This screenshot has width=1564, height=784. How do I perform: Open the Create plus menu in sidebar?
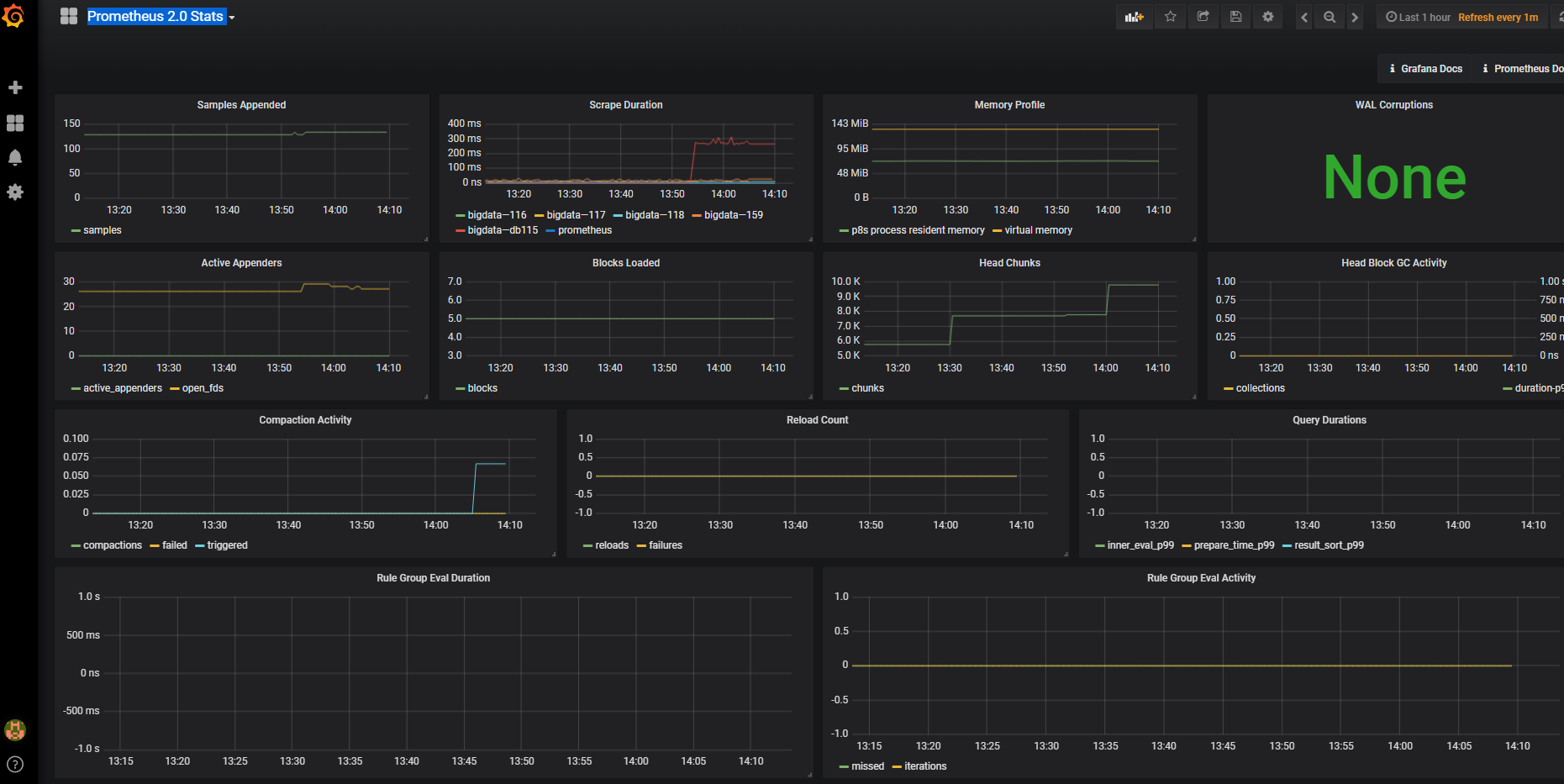pyautogui.click(x=15, y=87)
